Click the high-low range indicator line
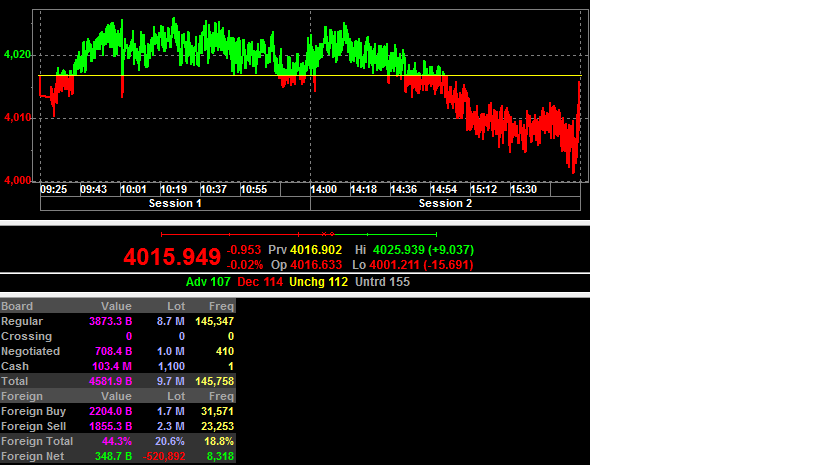The image size is (816, 465). (x=299, y=234)
